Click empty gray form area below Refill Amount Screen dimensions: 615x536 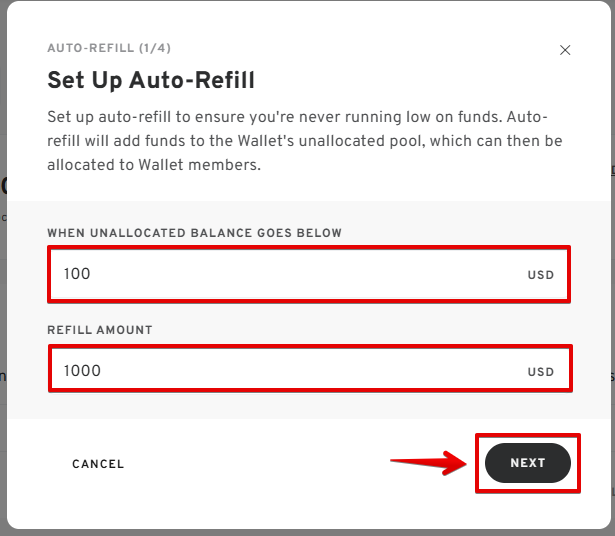point(309,405)
